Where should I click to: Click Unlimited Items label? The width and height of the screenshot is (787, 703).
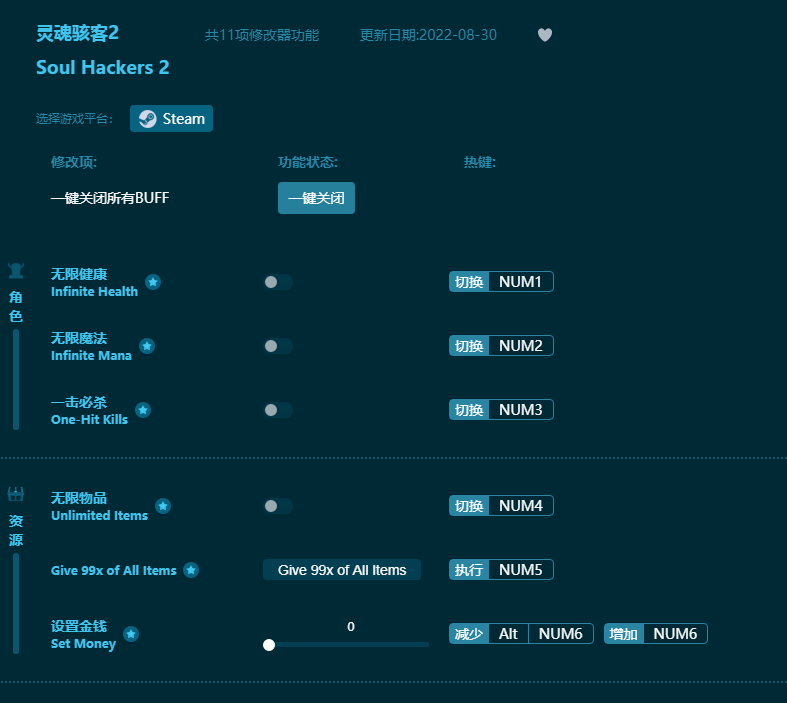click(99, 515)
